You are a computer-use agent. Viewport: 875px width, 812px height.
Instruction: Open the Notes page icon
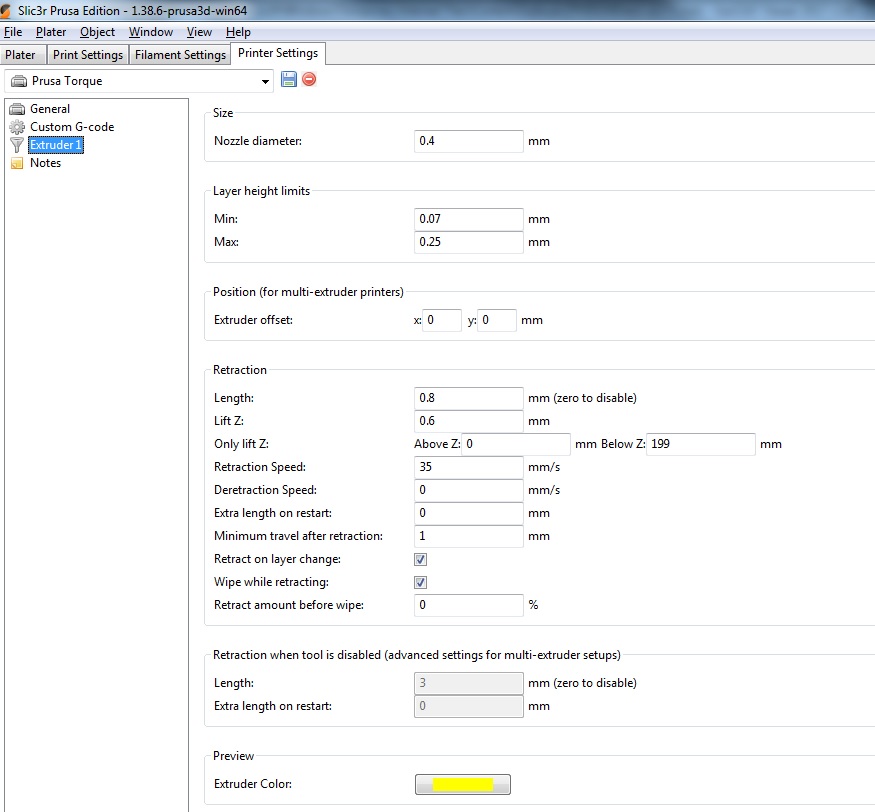point(17,163)
